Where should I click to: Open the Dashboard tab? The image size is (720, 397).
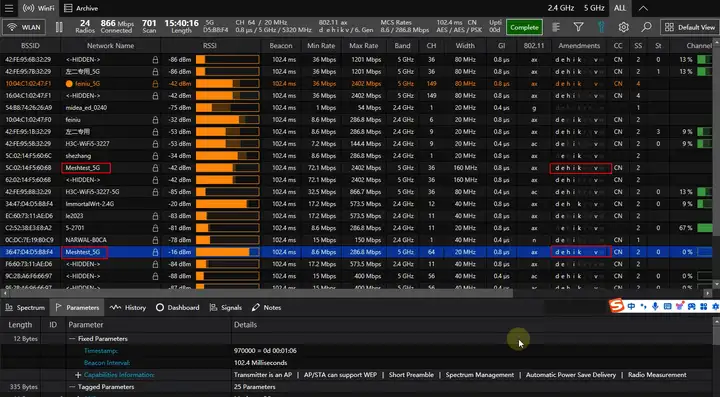(178, 308)
